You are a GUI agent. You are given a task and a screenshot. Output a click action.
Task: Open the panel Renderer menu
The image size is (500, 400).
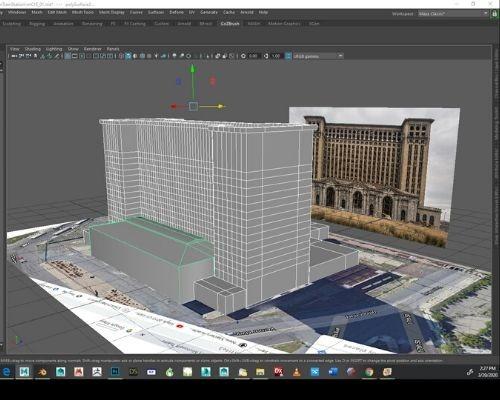(93, 49)
